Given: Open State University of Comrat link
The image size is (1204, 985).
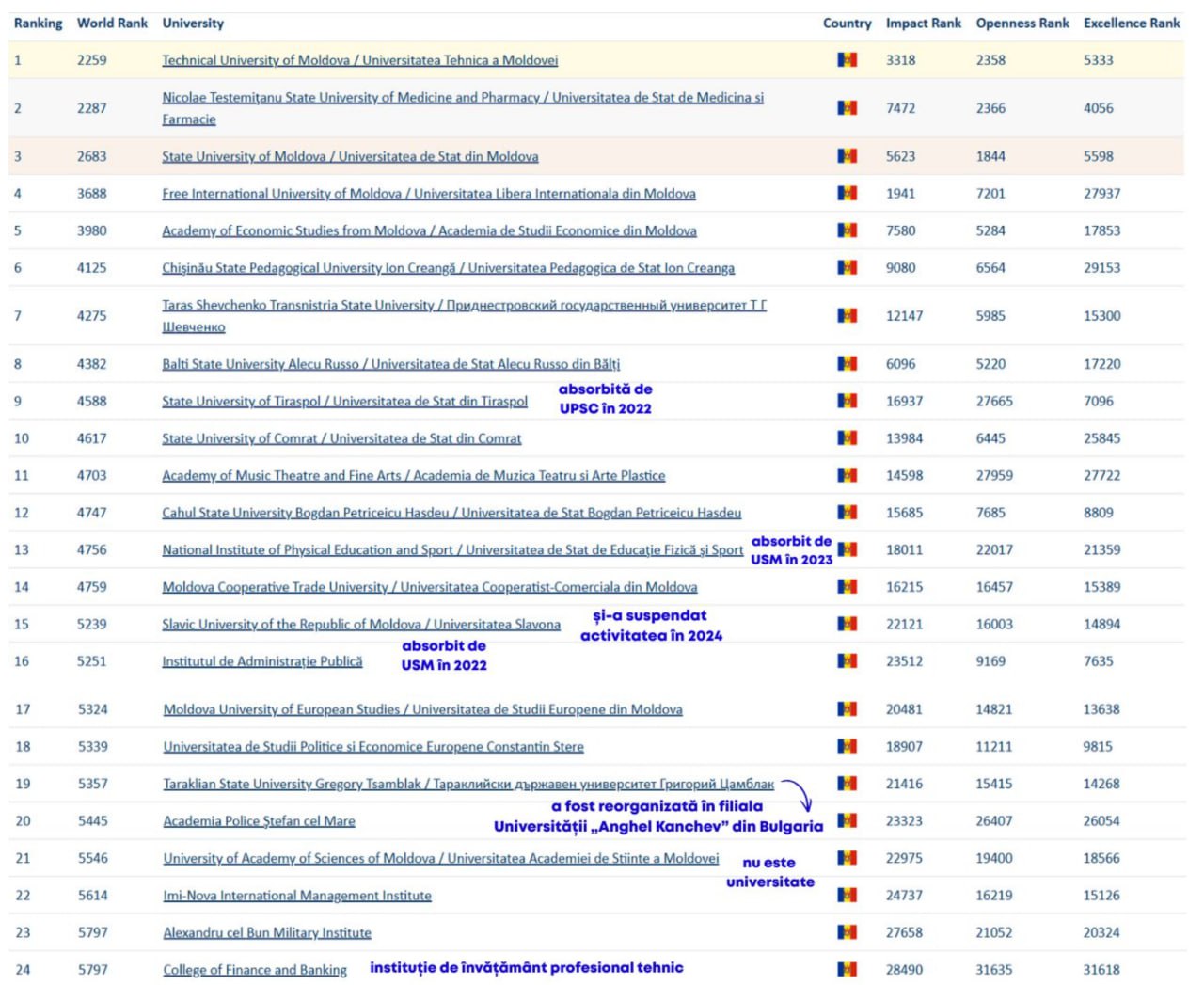Looking at the screenshot, I should tap(341, 438).
